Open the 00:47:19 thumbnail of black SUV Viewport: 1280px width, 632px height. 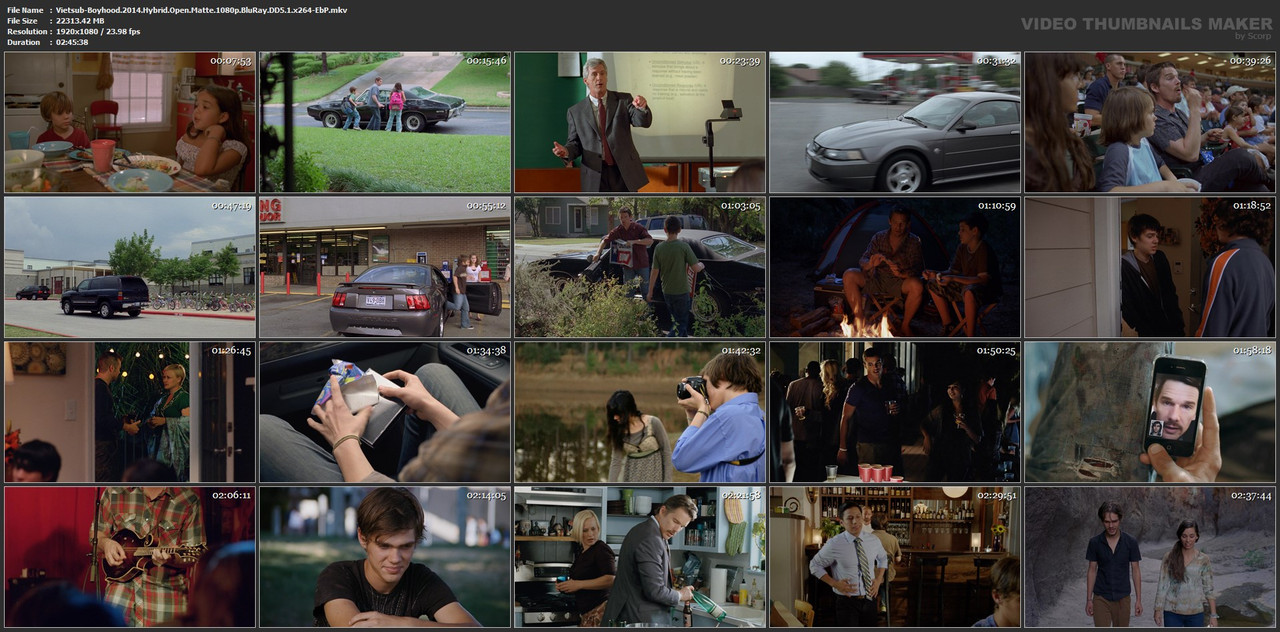(130, 267)
